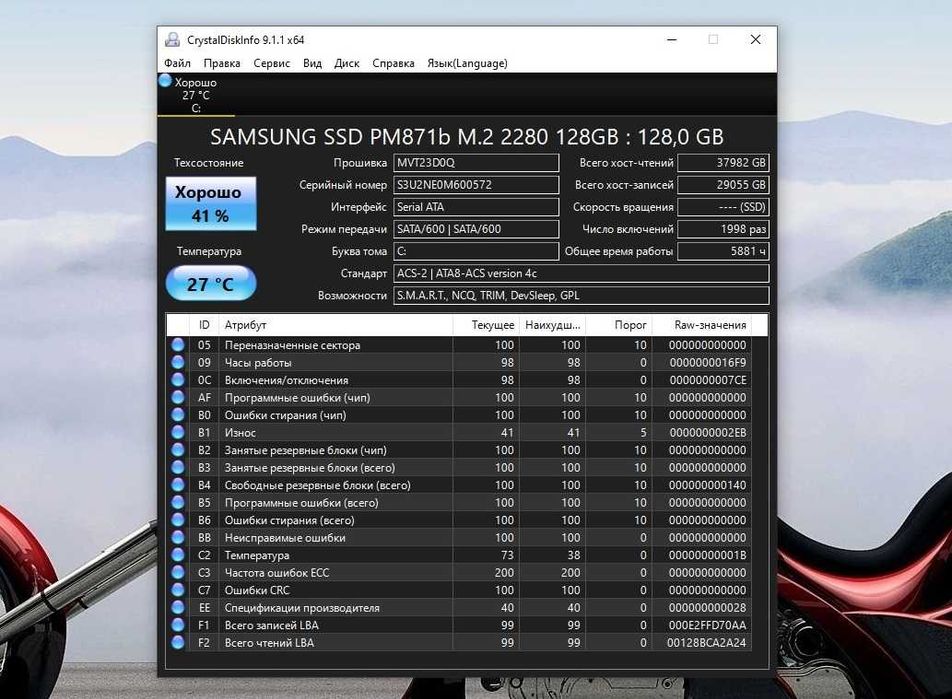Click the Порог column header
952x699 pixels.
tap(618, 325)
